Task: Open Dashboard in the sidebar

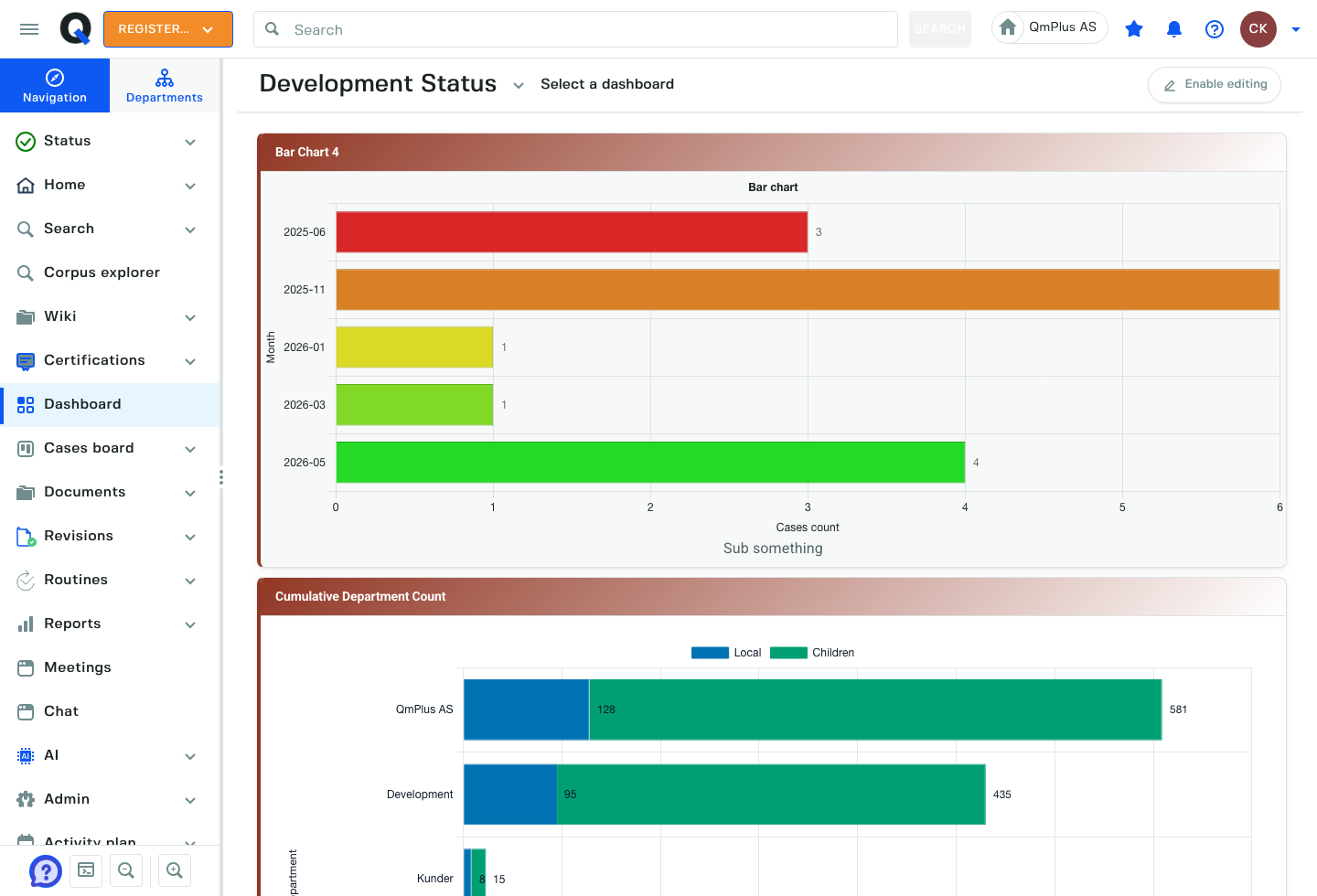Action: (110, 404)
